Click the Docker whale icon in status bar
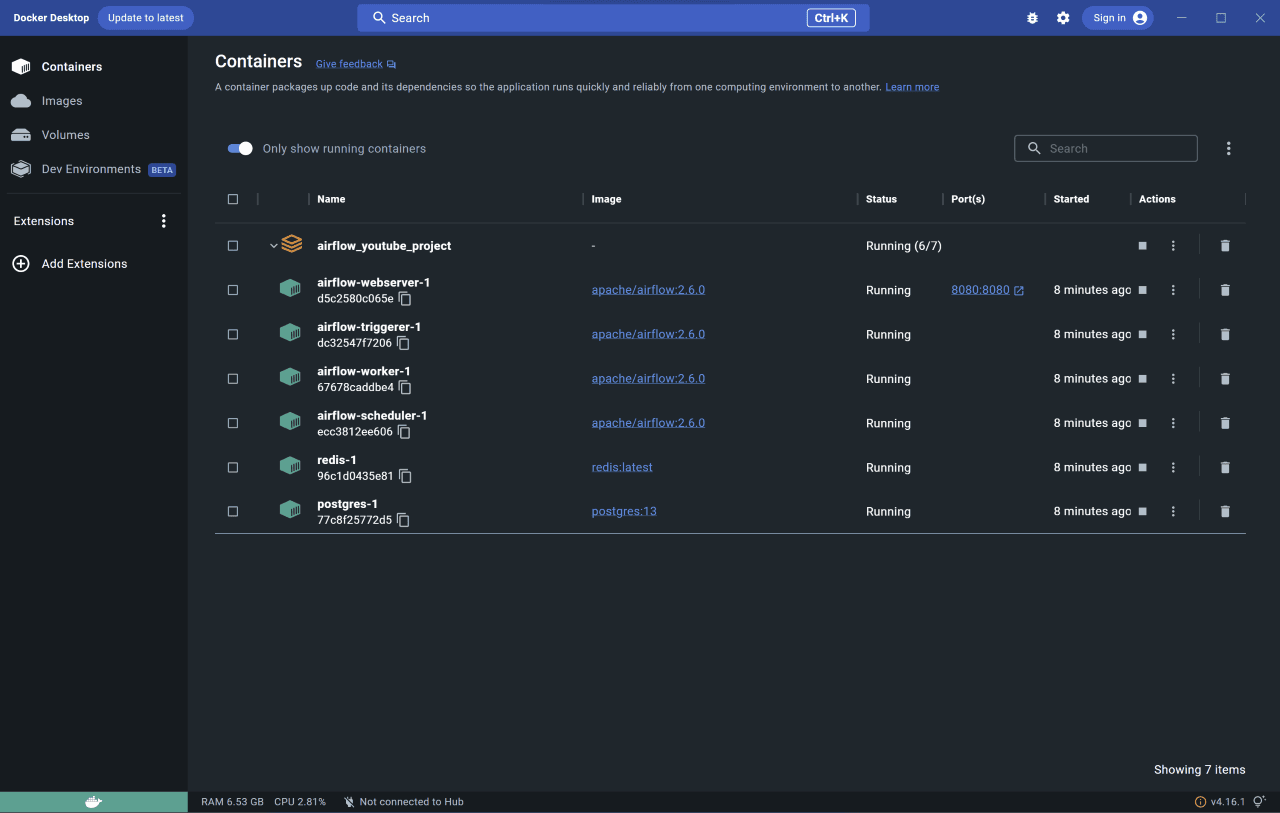This screenshot has width=1280, height=813. 93,802
